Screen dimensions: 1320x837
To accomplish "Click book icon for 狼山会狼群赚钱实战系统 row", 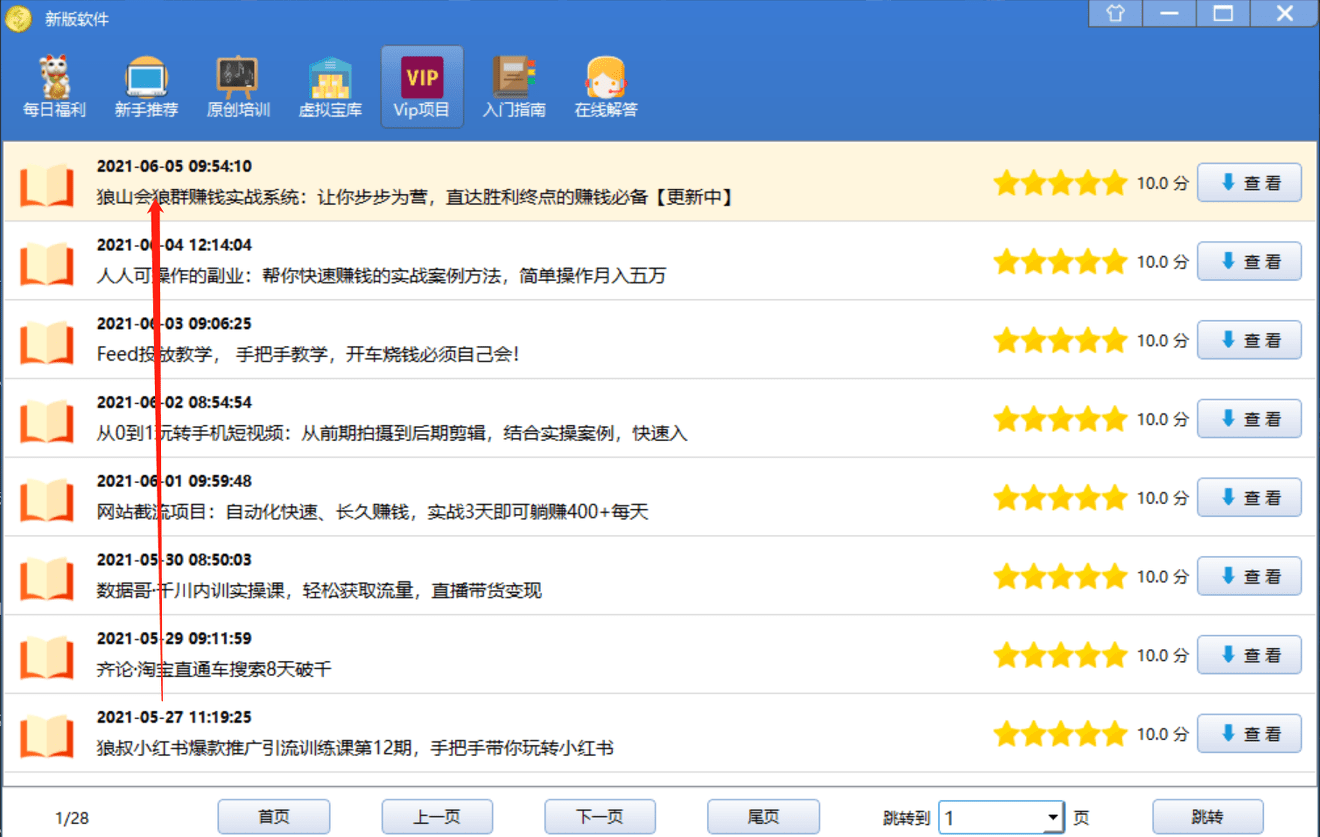I will (x=47, y=184).
